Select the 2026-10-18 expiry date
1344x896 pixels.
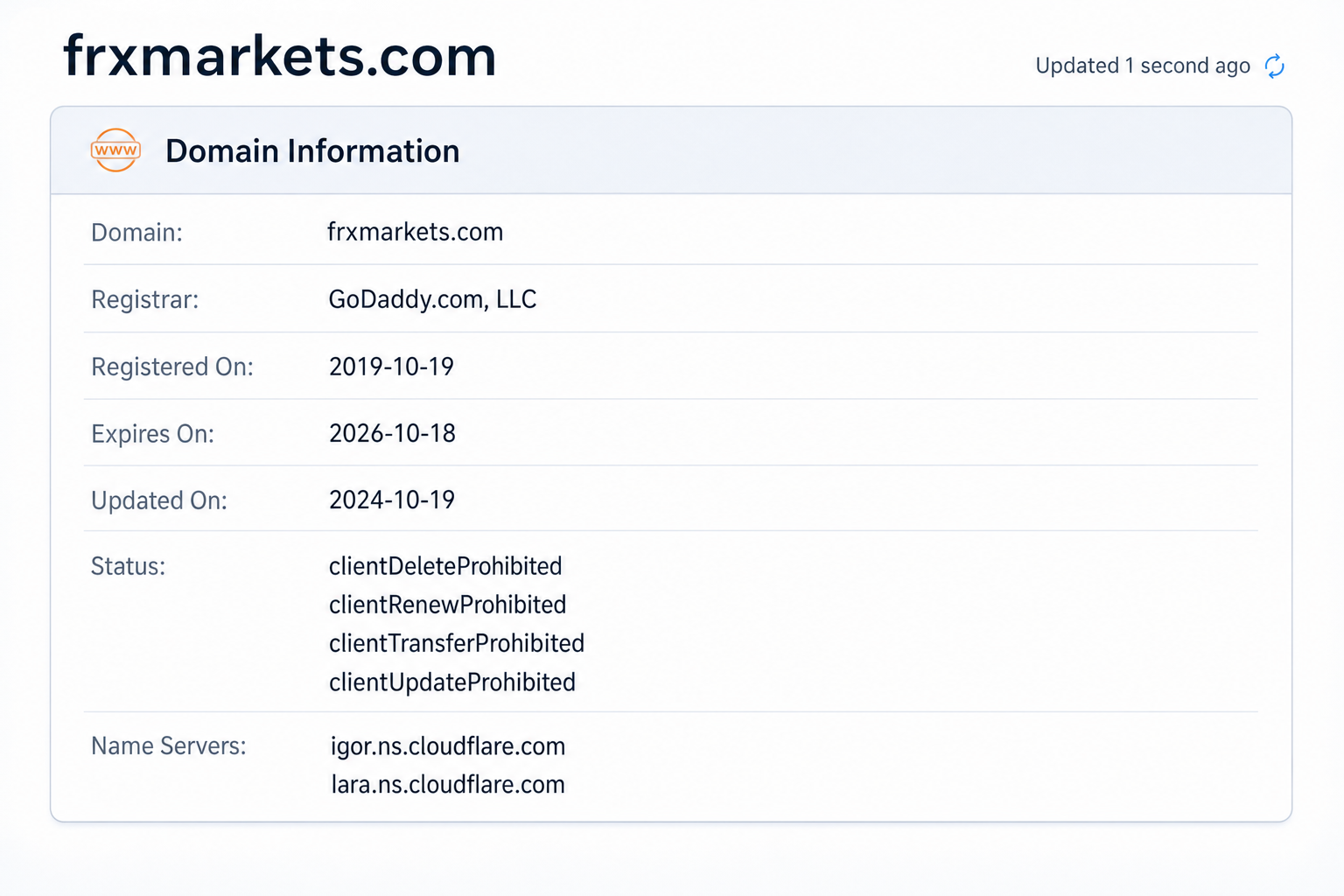pos(392,433)
